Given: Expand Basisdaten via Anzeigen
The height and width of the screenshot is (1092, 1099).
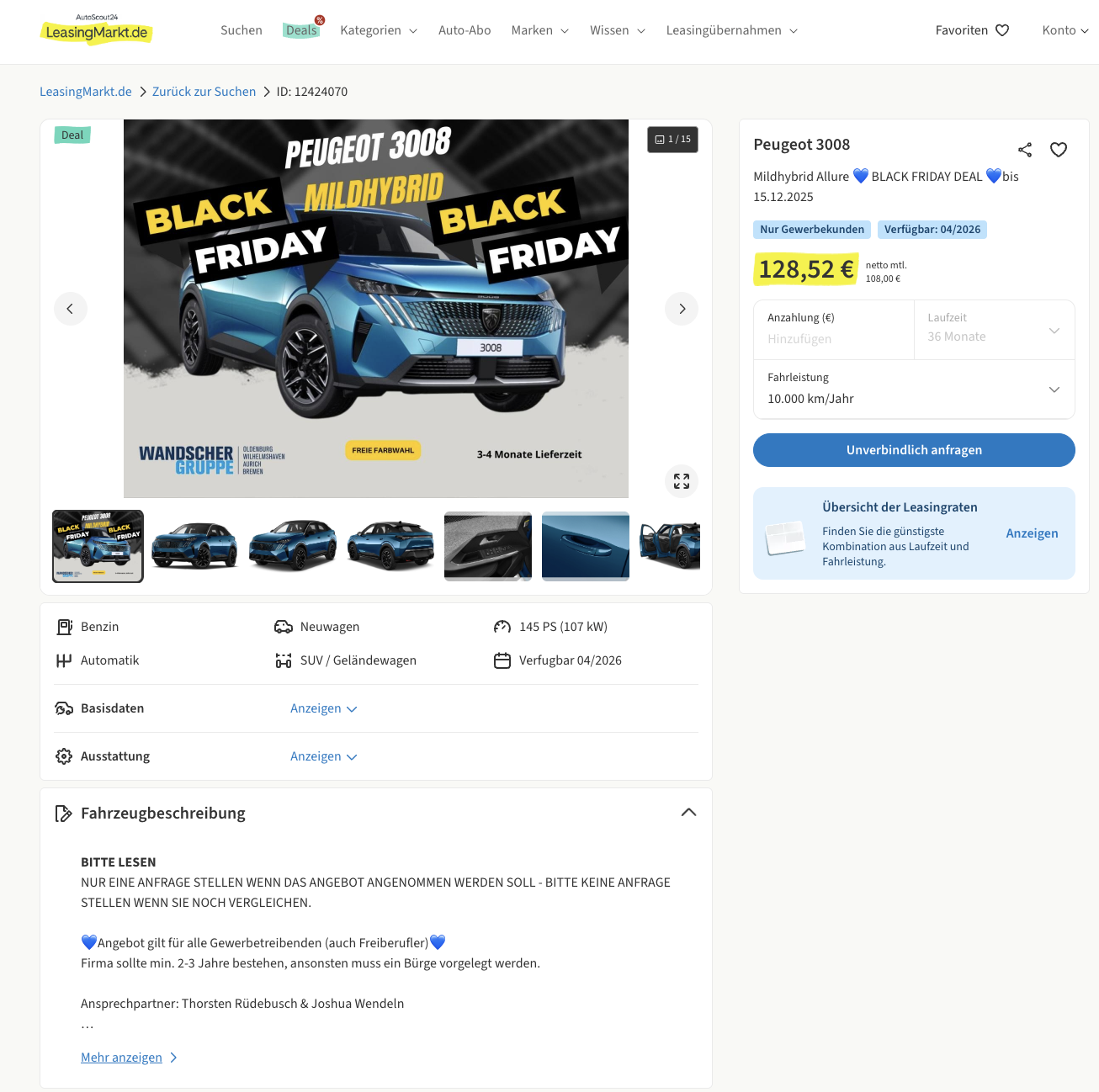Looking at the screenshot, I should click(323, 708).
